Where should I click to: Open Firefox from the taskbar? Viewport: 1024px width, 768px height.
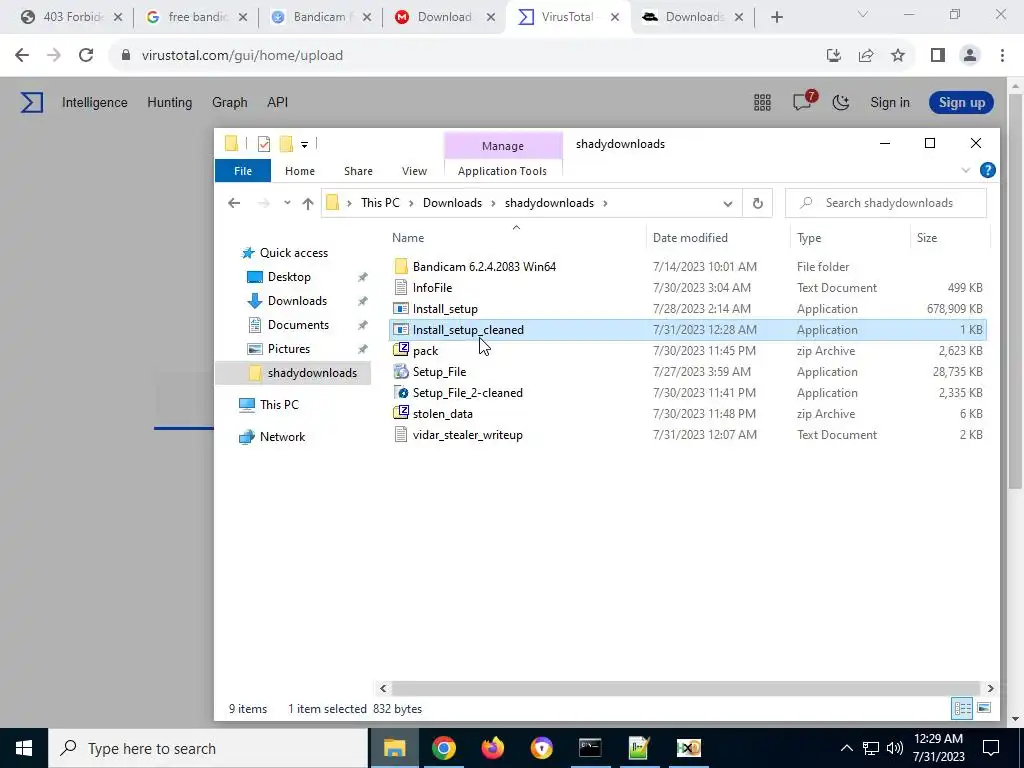(492, 748)
